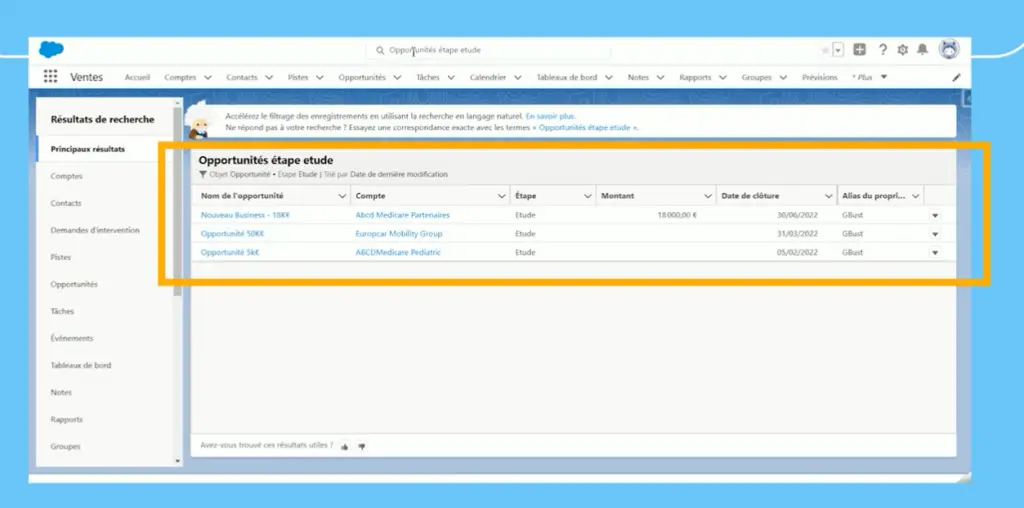Click in the global search field
Image resolution: width=1024 pixels, height=508 pixels.
488,50
